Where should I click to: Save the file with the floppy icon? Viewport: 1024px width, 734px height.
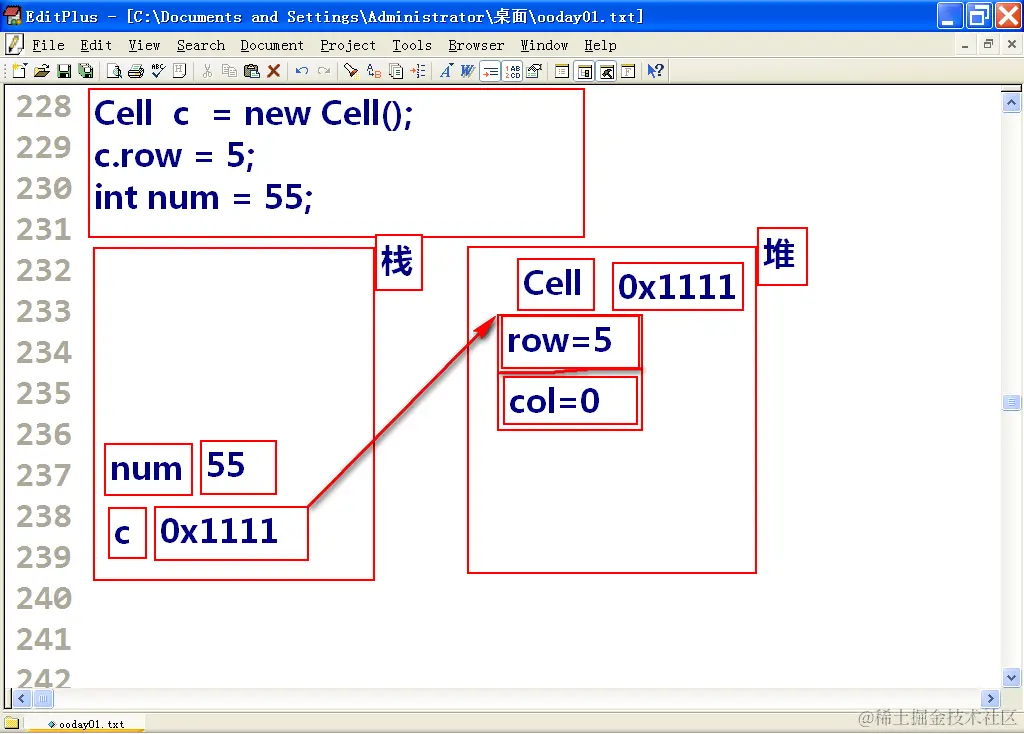click(64, 71)
